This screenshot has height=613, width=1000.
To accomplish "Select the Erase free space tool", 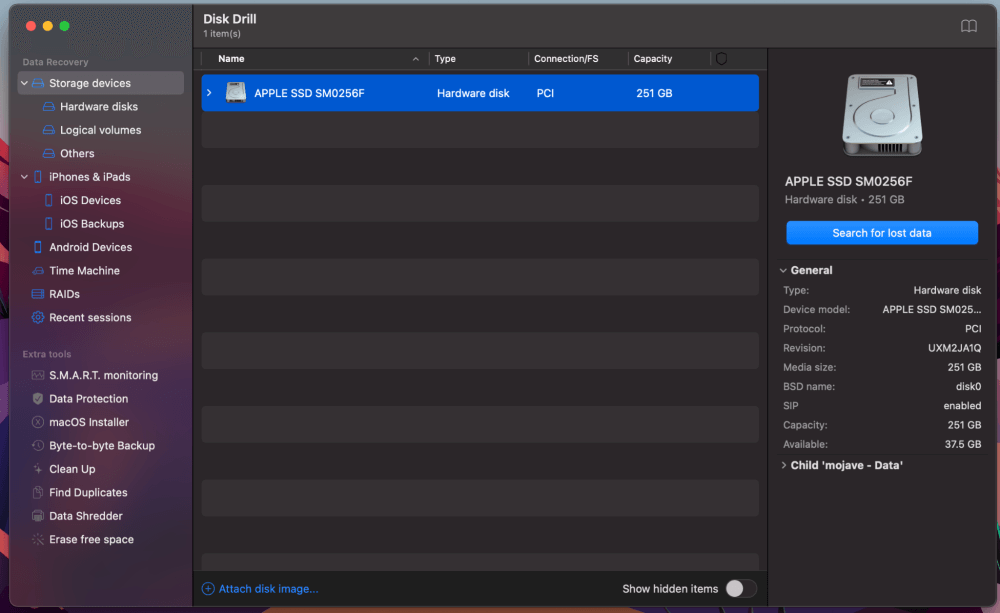I will [91, 540].
